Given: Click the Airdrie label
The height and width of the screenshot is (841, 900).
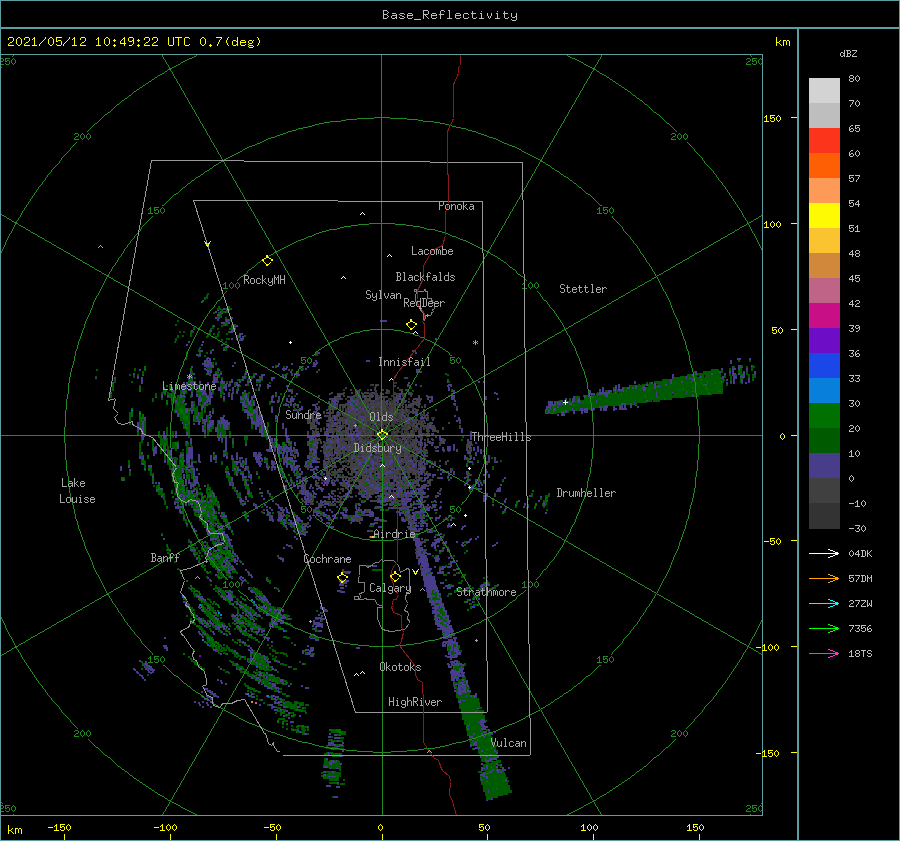Looking at the screenshot, I should click(394, 534).
